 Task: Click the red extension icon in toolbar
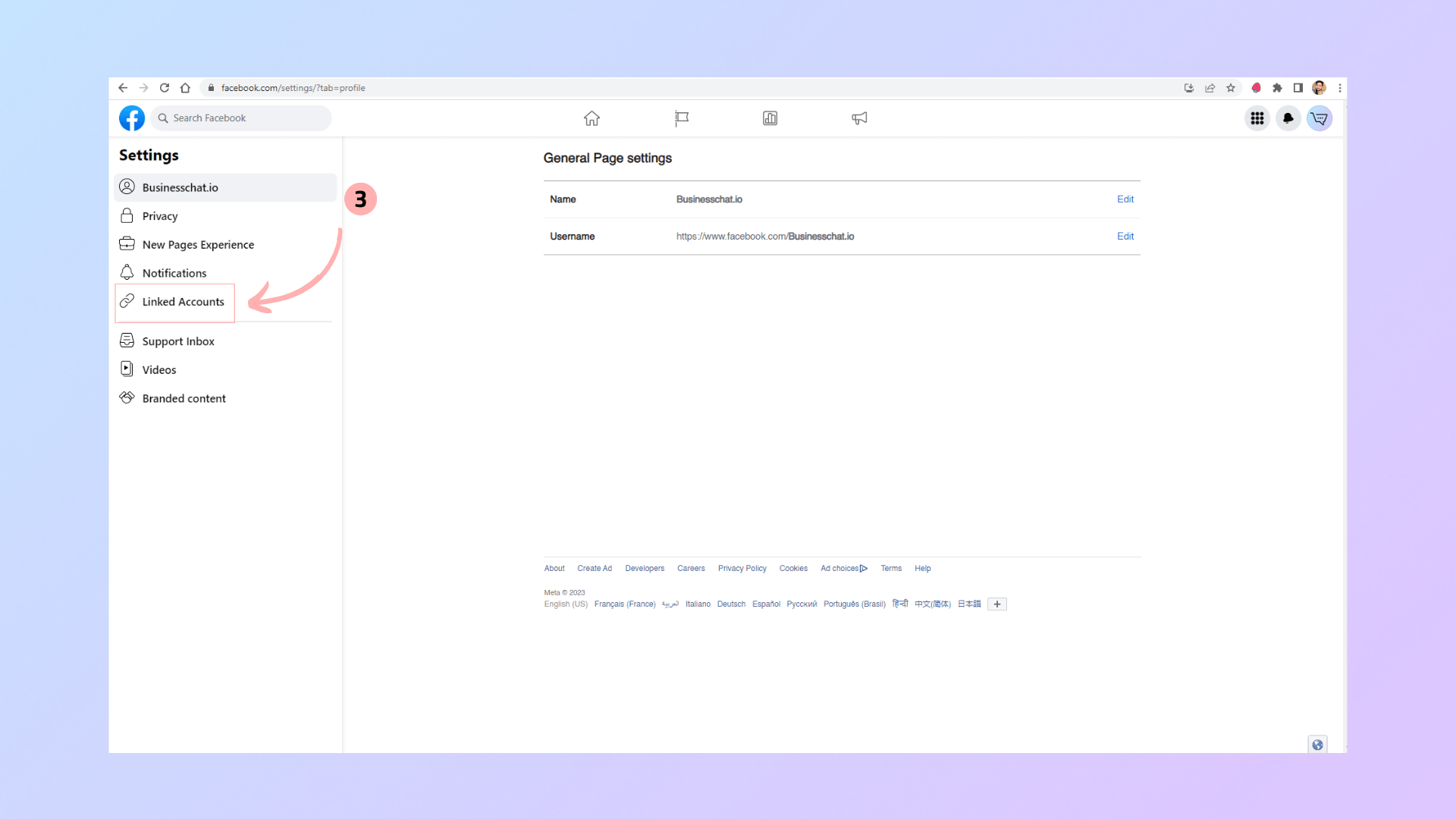point(1256,88)
